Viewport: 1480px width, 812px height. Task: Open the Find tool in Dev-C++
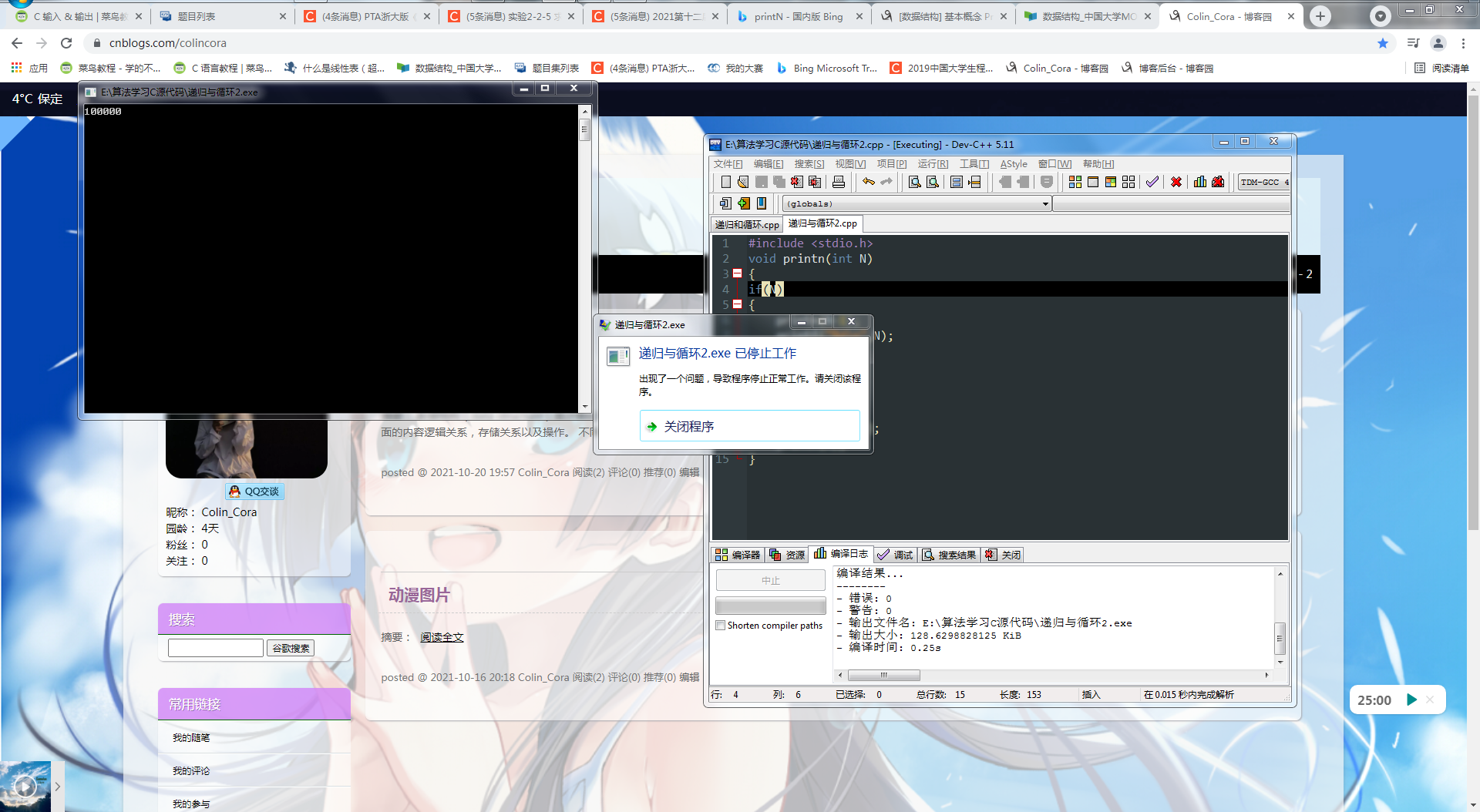[x=915, y=182]
